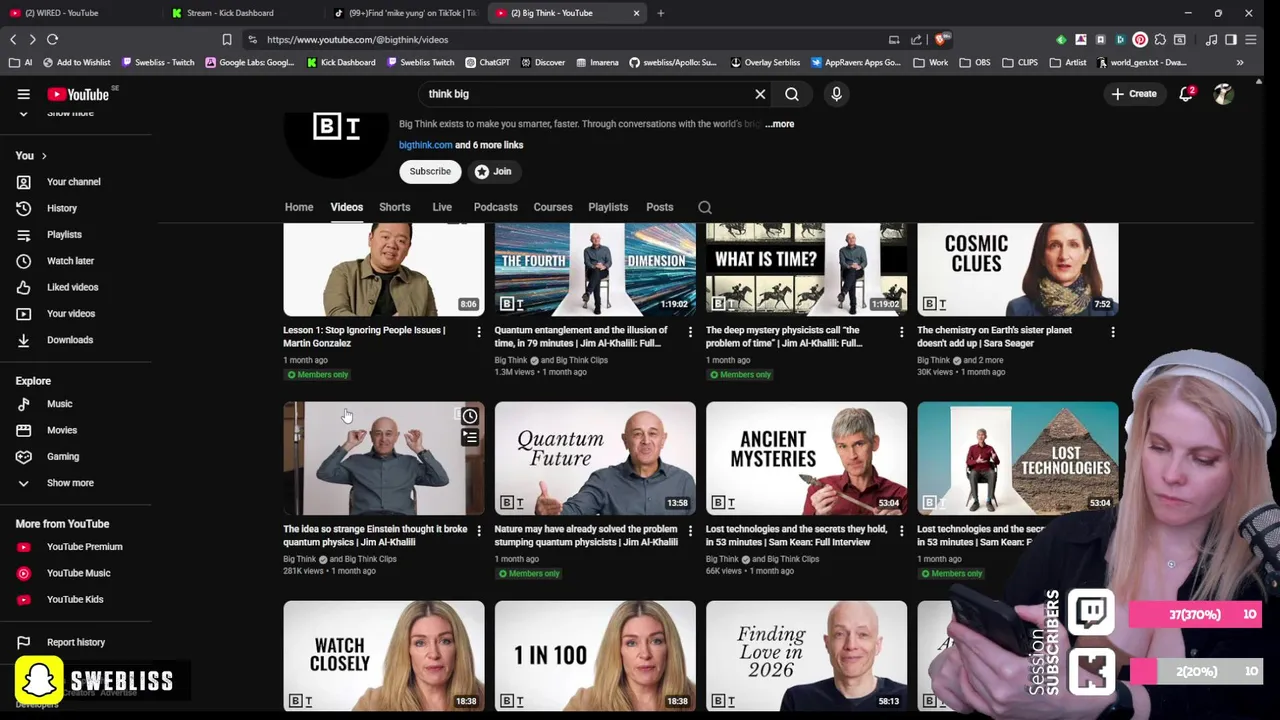1280x720 pixels.
Task: Open YouTube Music link
Action: pos(76,573)
